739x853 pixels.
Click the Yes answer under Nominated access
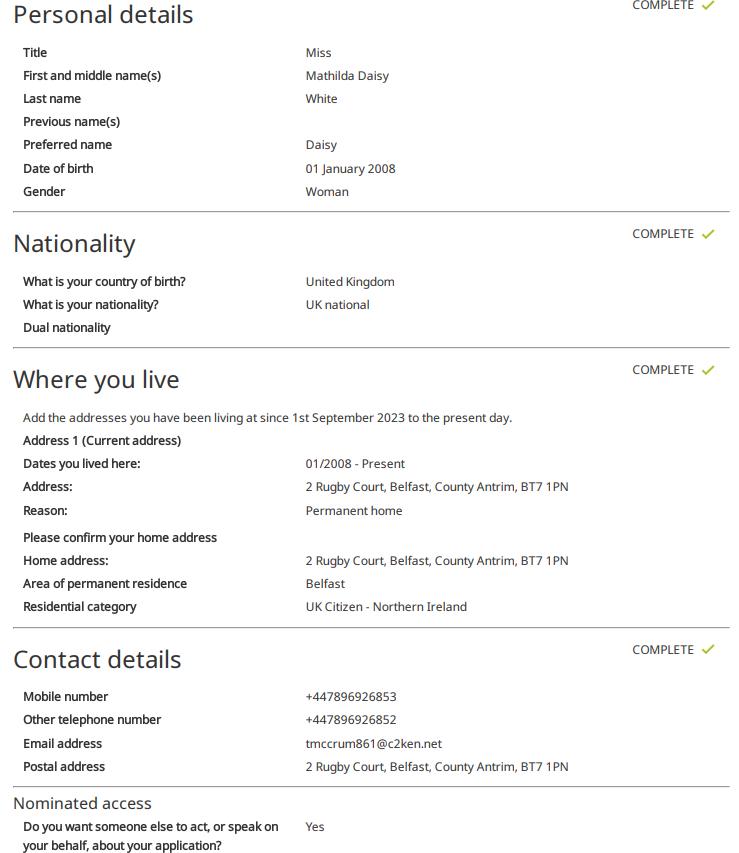(315, 827)
